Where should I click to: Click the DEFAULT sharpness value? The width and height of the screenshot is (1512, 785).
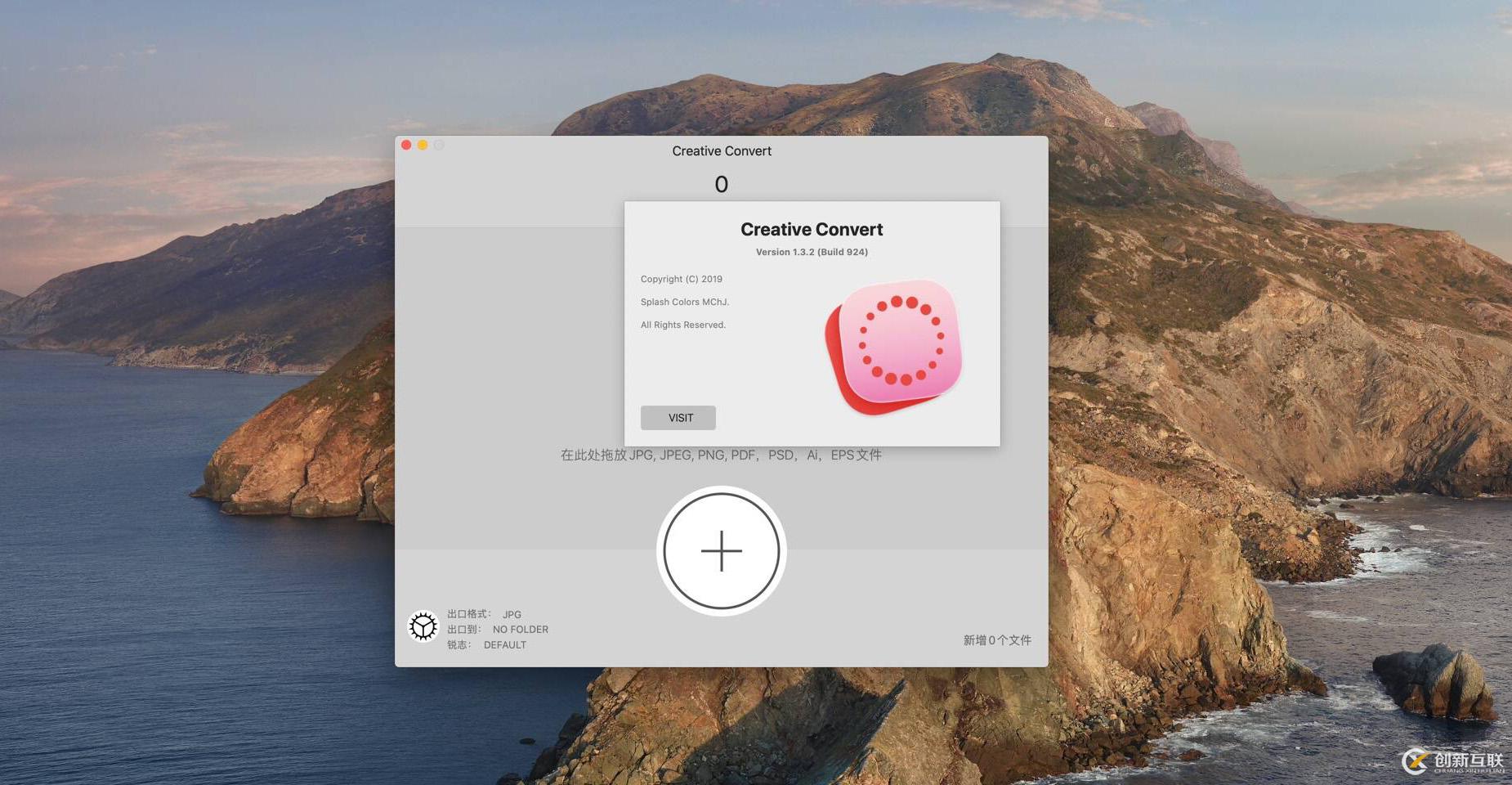(505, 645)
